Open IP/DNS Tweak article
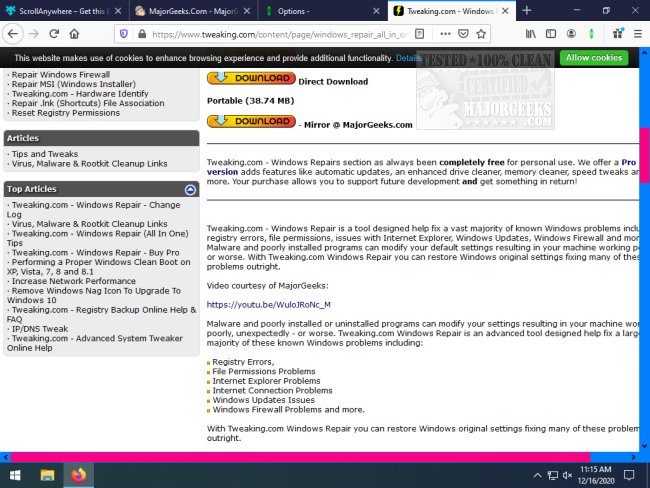 [x=40, y=329]
